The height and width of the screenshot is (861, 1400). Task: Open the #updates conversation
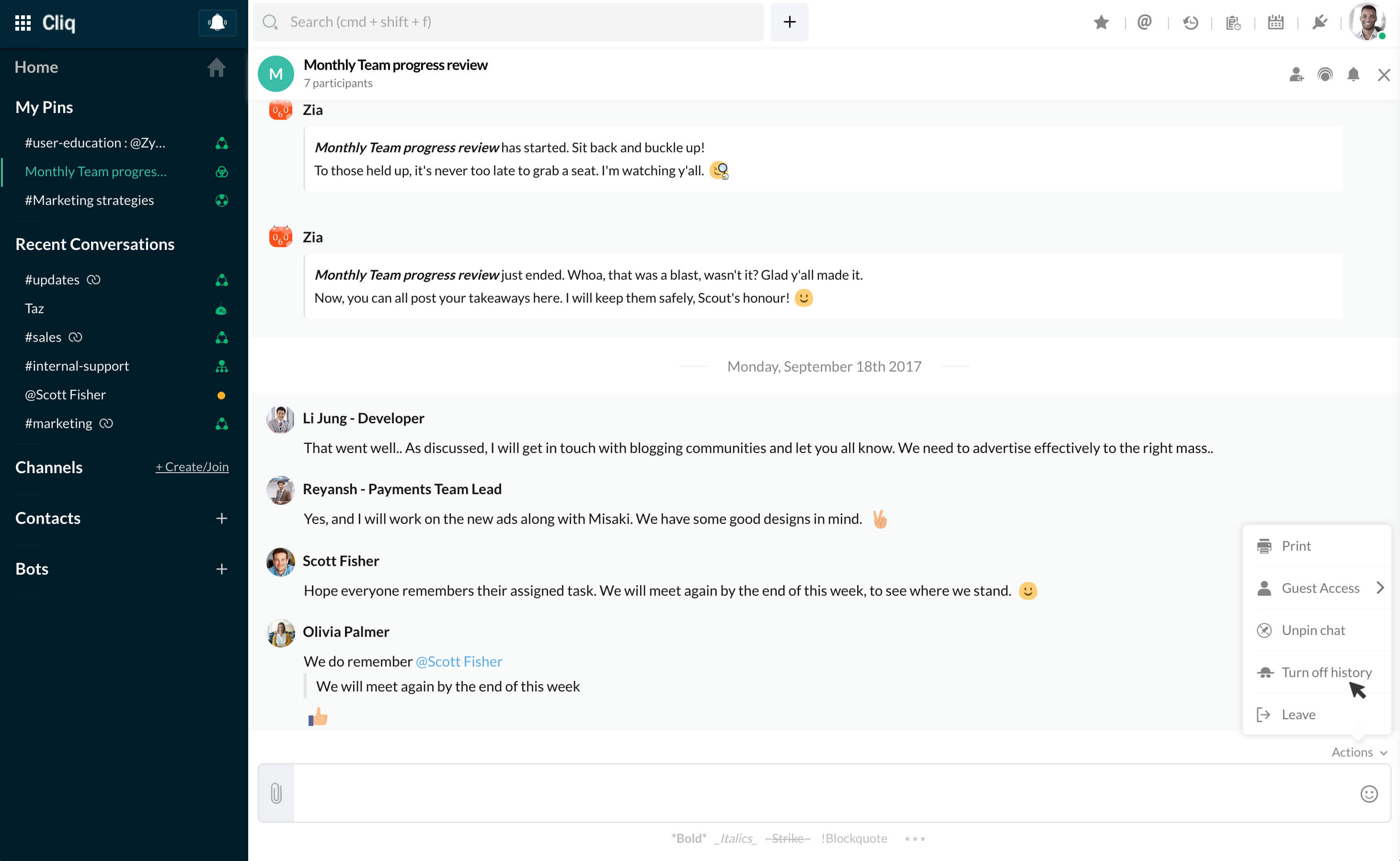pyautogui.click(x=124, y=280)
